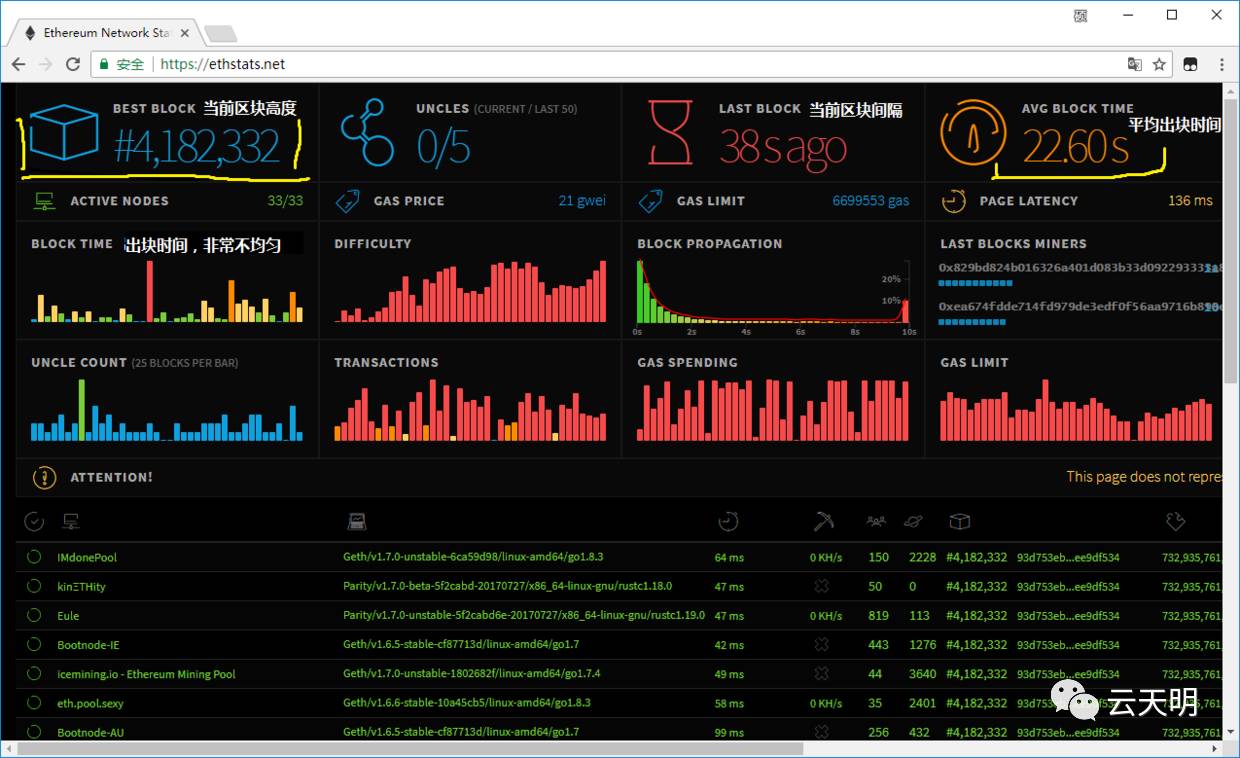Open a new browser tab
The height and width of the screenshot is (758, 1240).
point(220,34)
